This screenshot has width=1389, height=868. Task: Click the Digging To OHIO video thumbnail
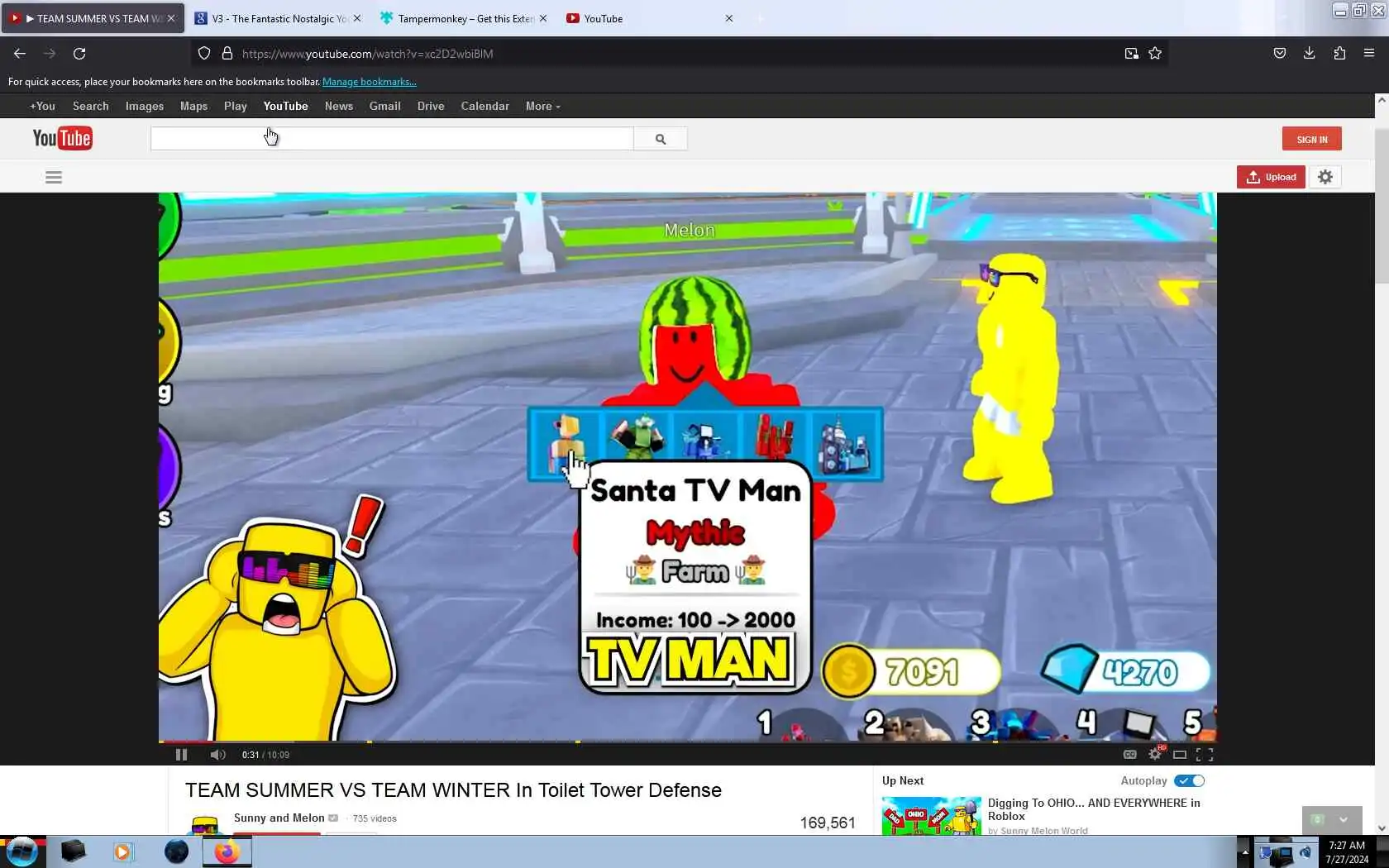[931, 816]
